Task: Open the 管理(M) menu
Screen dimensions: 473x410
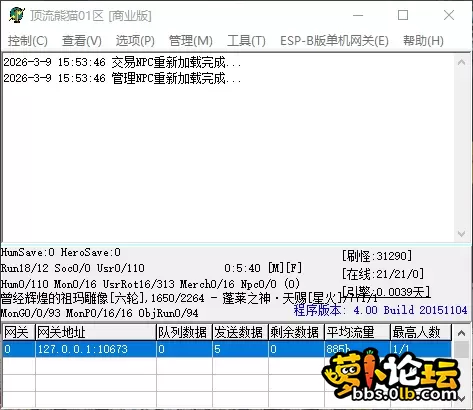Action: [191, 41]
